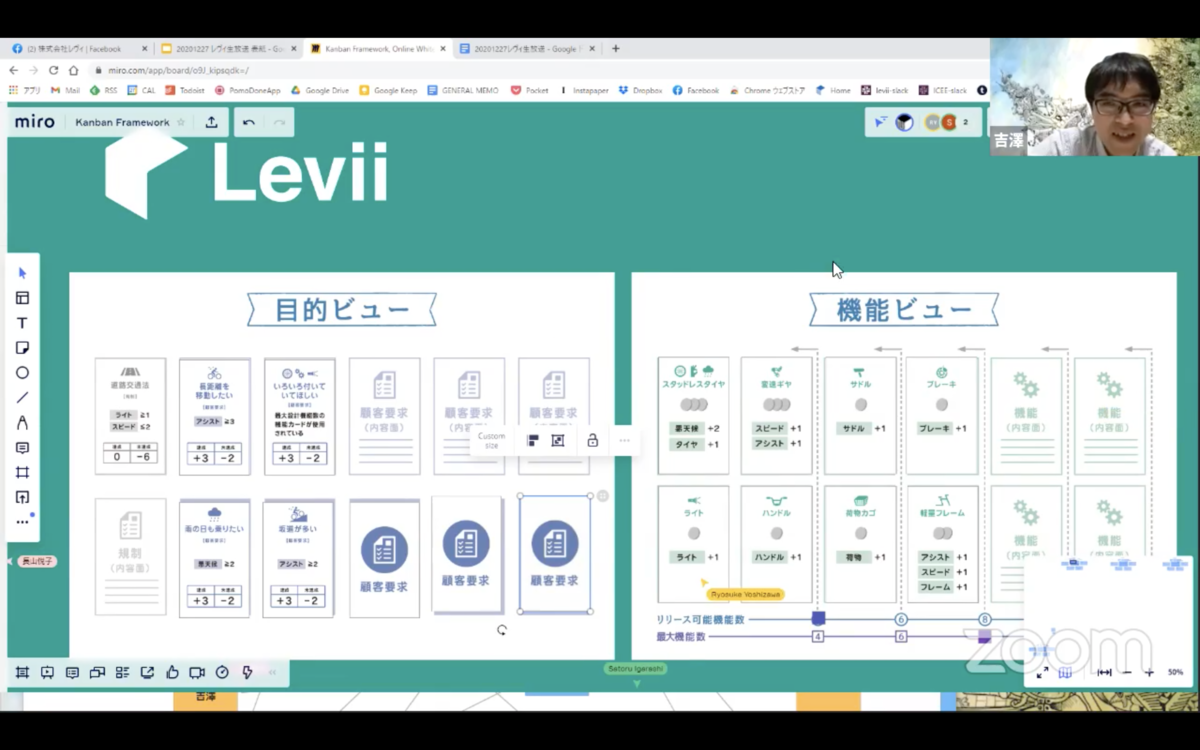
Task: Select the Sticky note tool
Action: click(x=22, y=348)
